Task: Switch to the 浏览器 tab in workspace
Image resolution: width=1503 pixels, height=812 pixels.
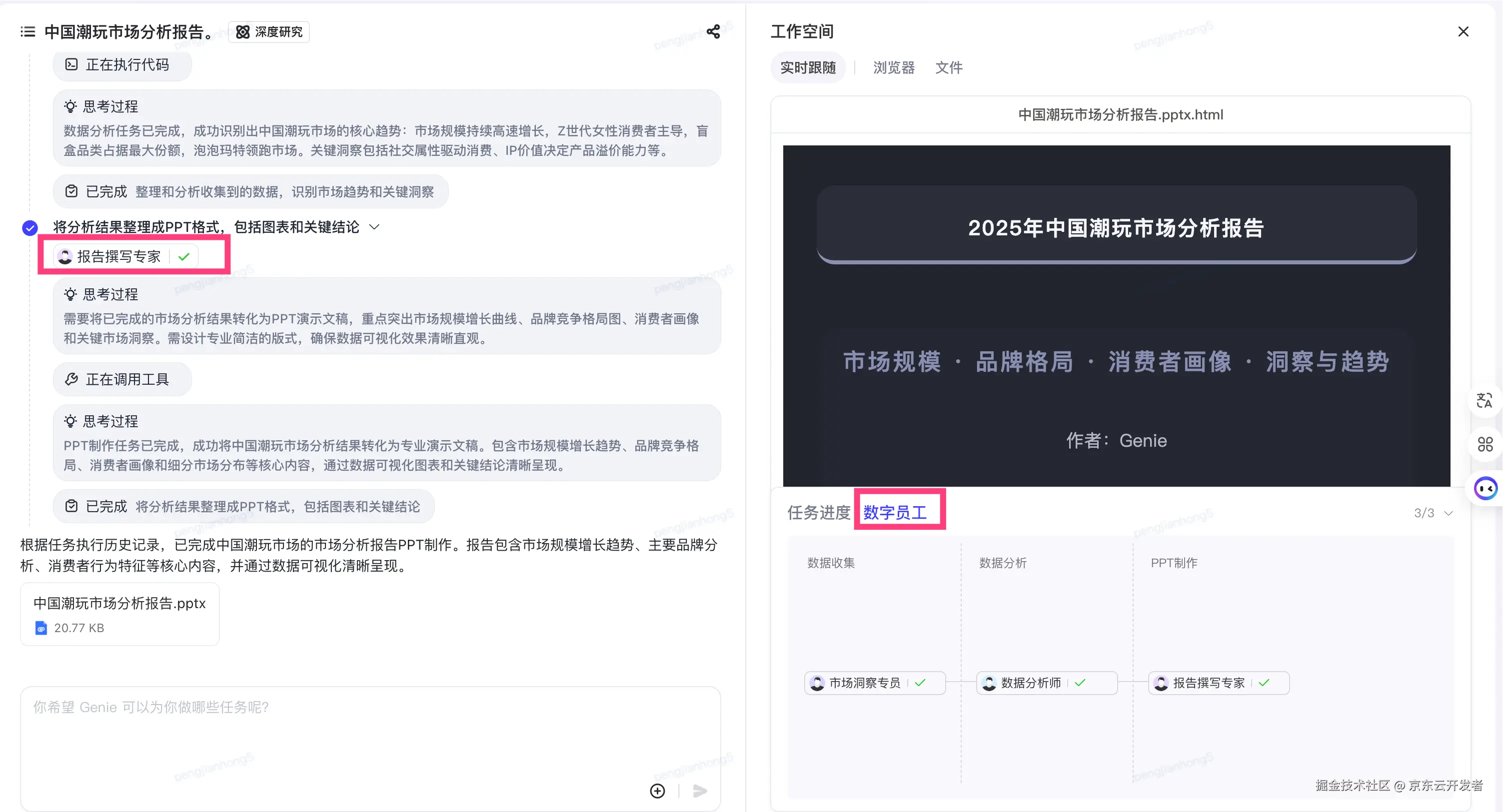Action: click(893, 67)
